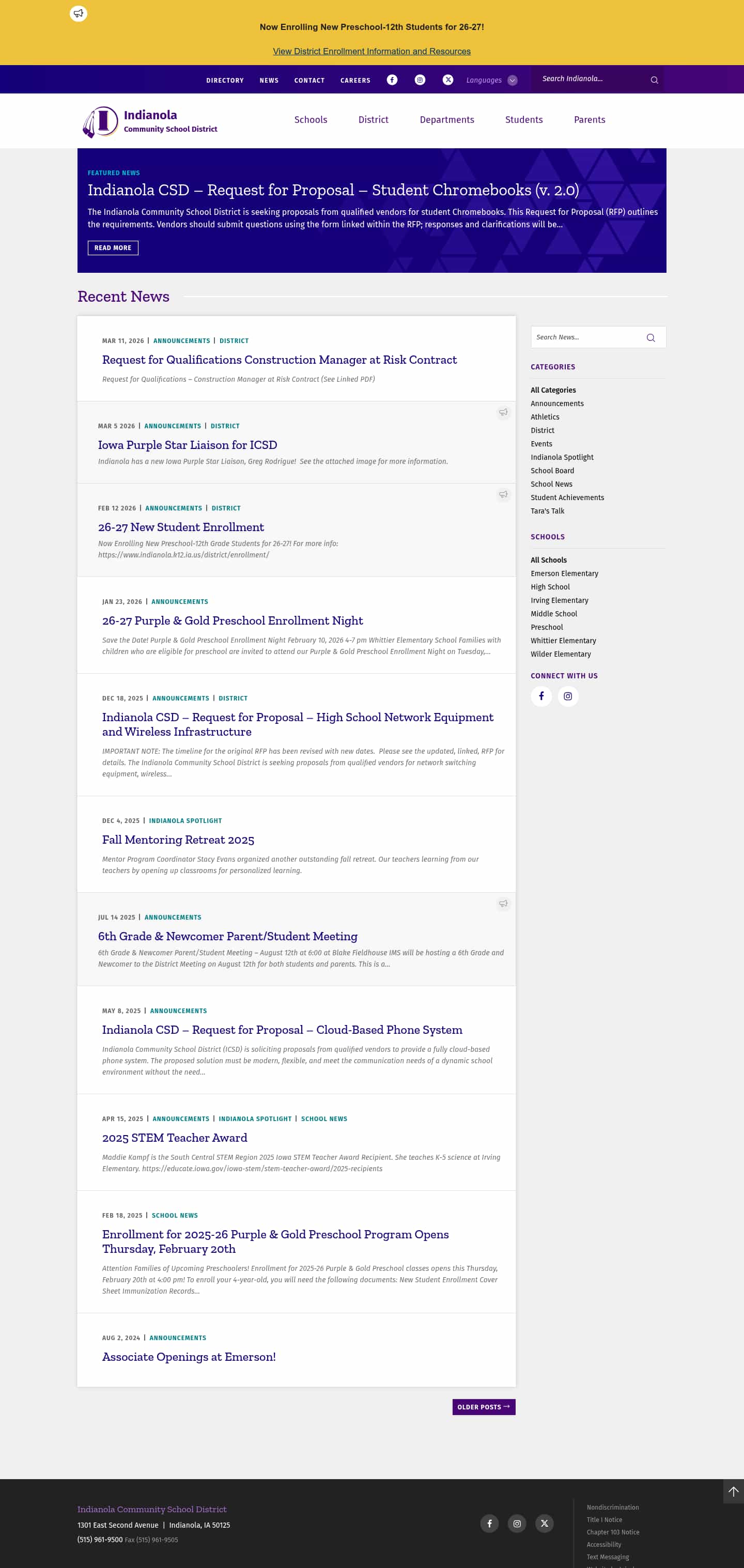Click the megaphone icon in yellow banner
This screenshot has width=744, height=1568.
(79, 13)
